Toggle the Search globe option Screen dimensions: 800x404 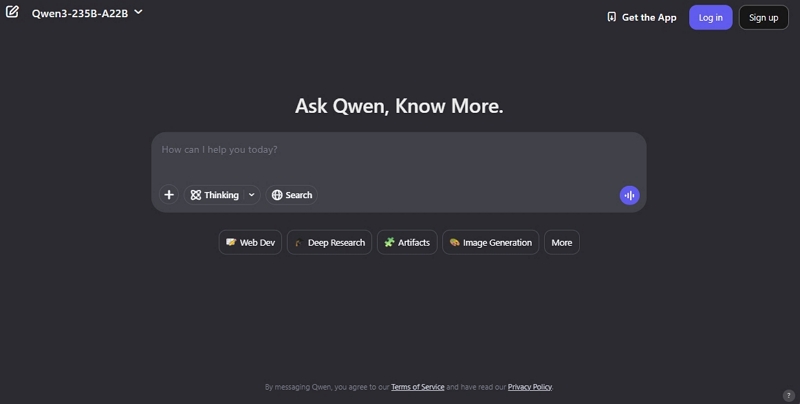coord(292,195)
